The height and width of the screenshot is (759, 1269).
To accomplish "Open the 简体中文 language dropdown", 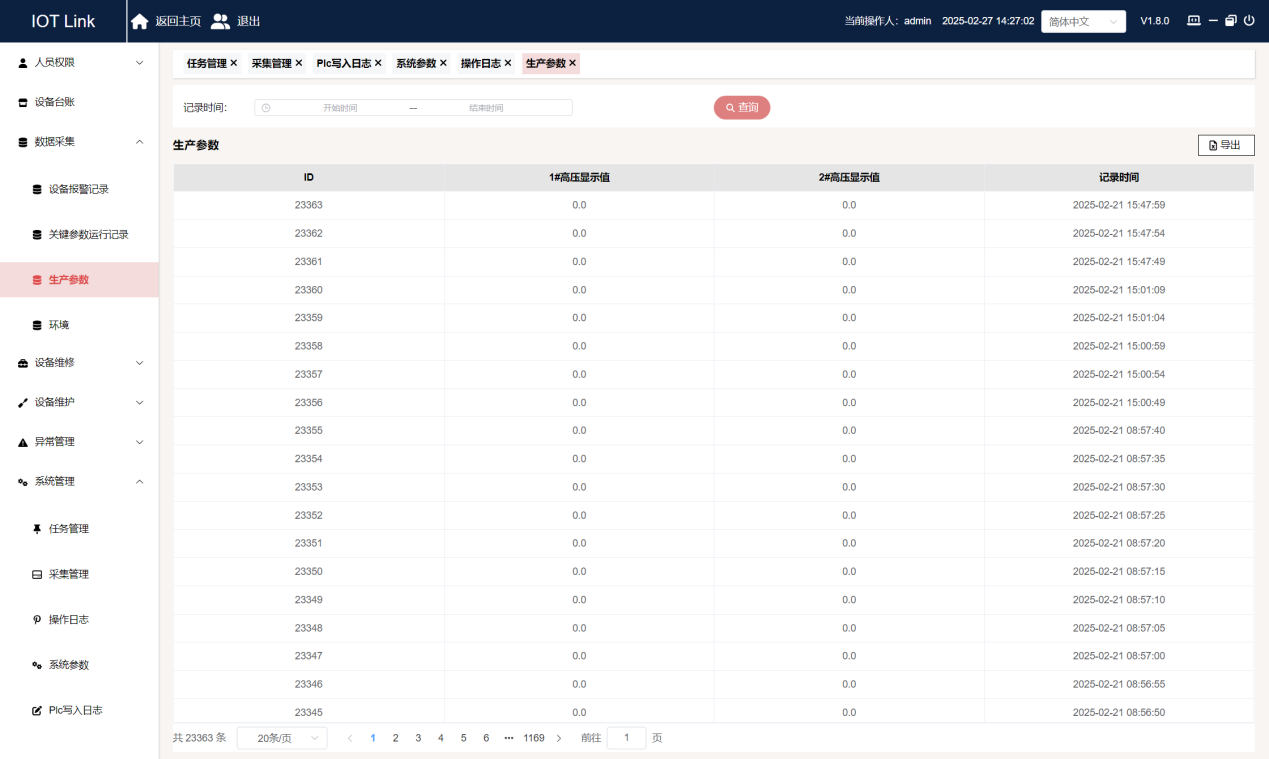I will [1083, 21].
